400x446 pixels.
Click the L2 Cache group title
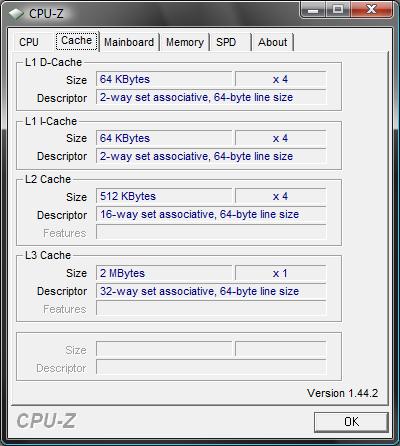(48, 179)
